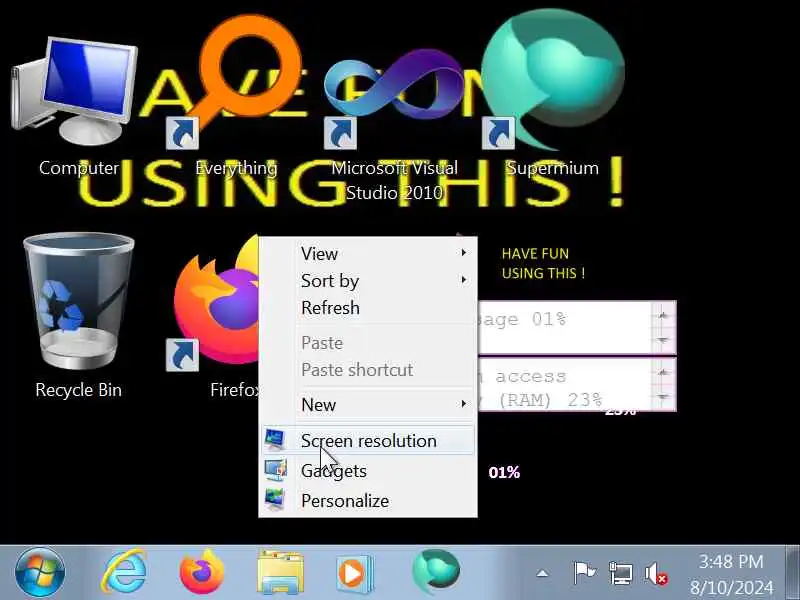Click the network status tray icon
Viewport: 800px width, 600px height.
[621, 573]
